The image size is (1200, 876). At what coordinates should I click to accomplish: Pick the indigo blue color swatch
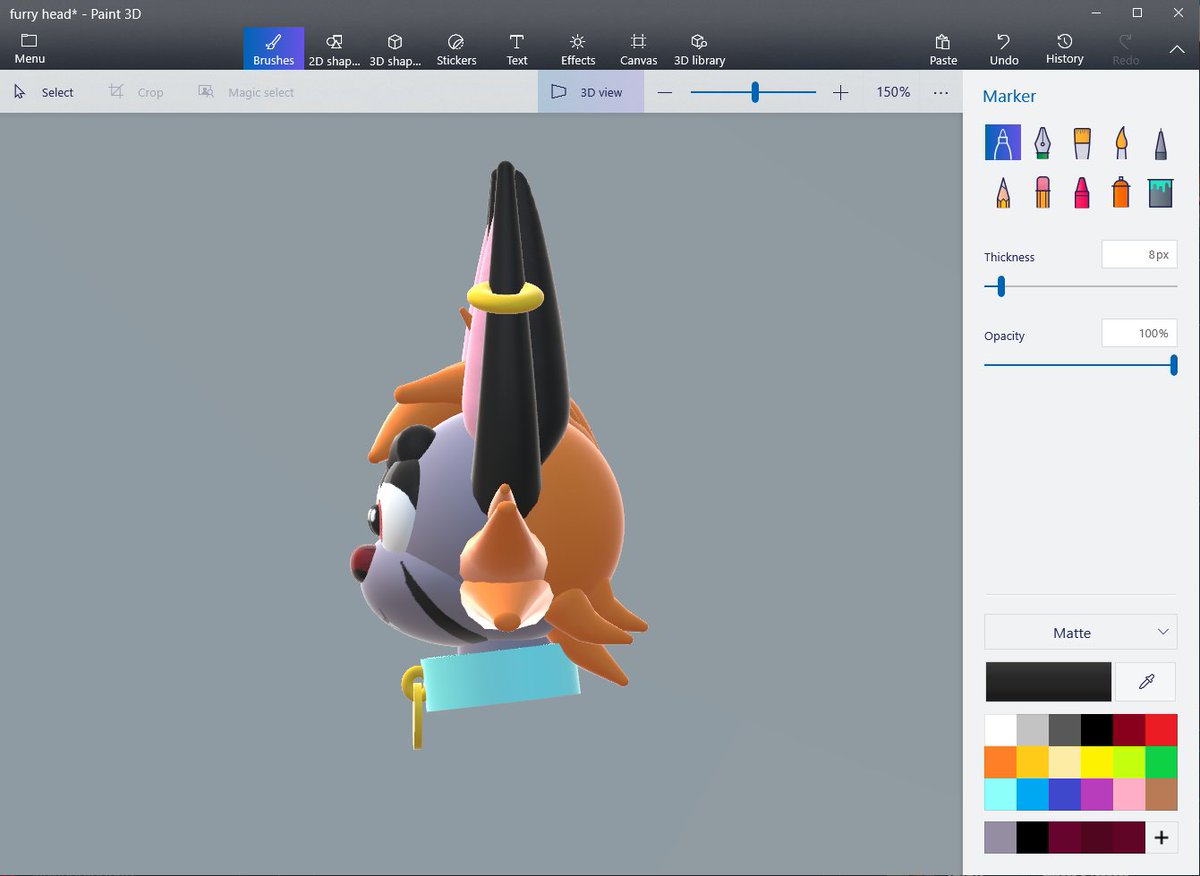(1064, 794)
